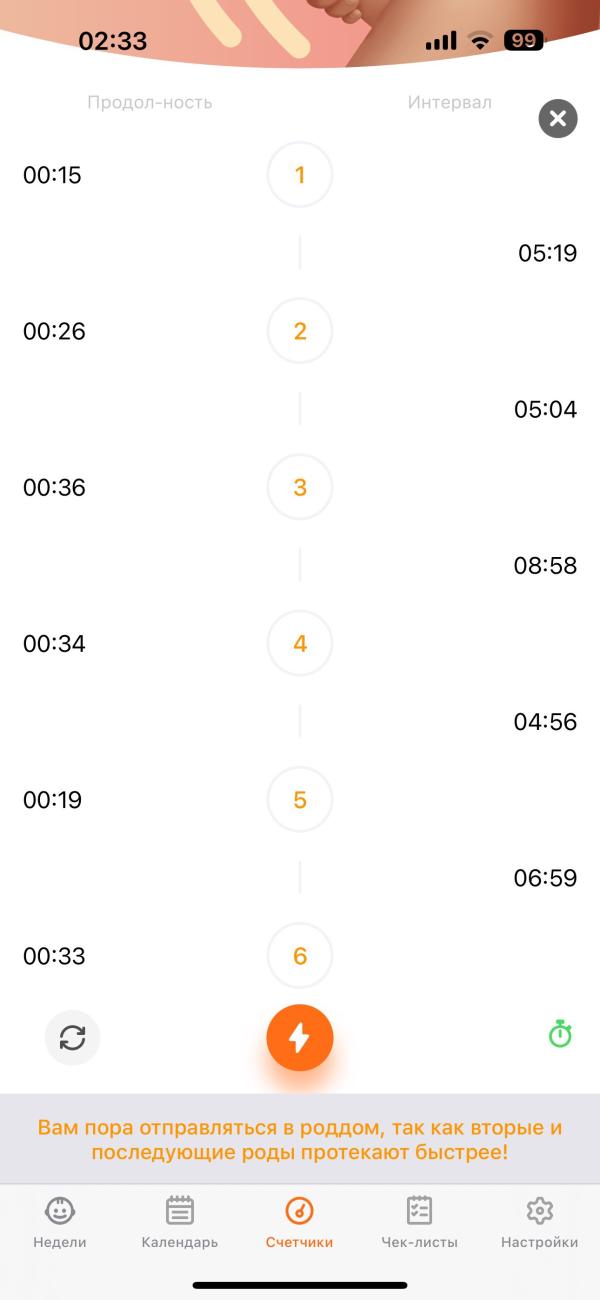
Task: Close the counter with the X button
Action: [558, 119]
